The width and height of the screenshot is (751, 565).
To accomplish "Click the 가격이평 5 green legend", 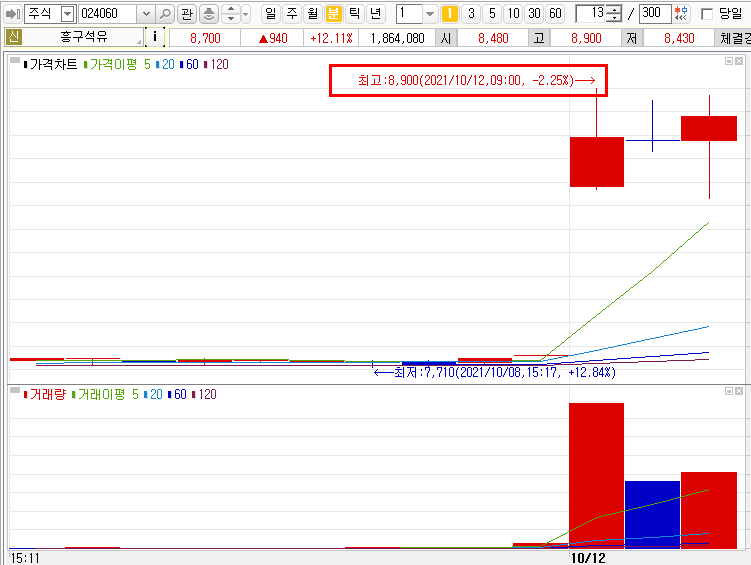I will coord(117,64).
